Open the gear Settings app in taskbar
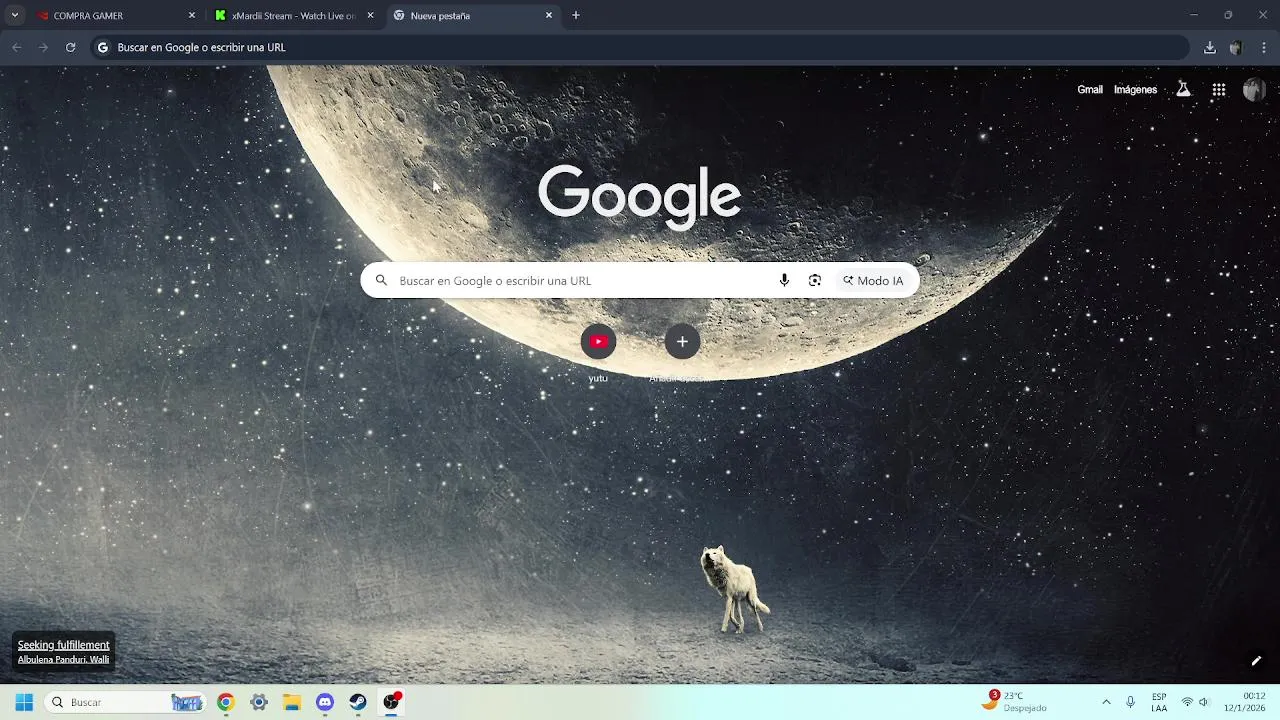This screenshot has height=720, width=1280. 259,702
